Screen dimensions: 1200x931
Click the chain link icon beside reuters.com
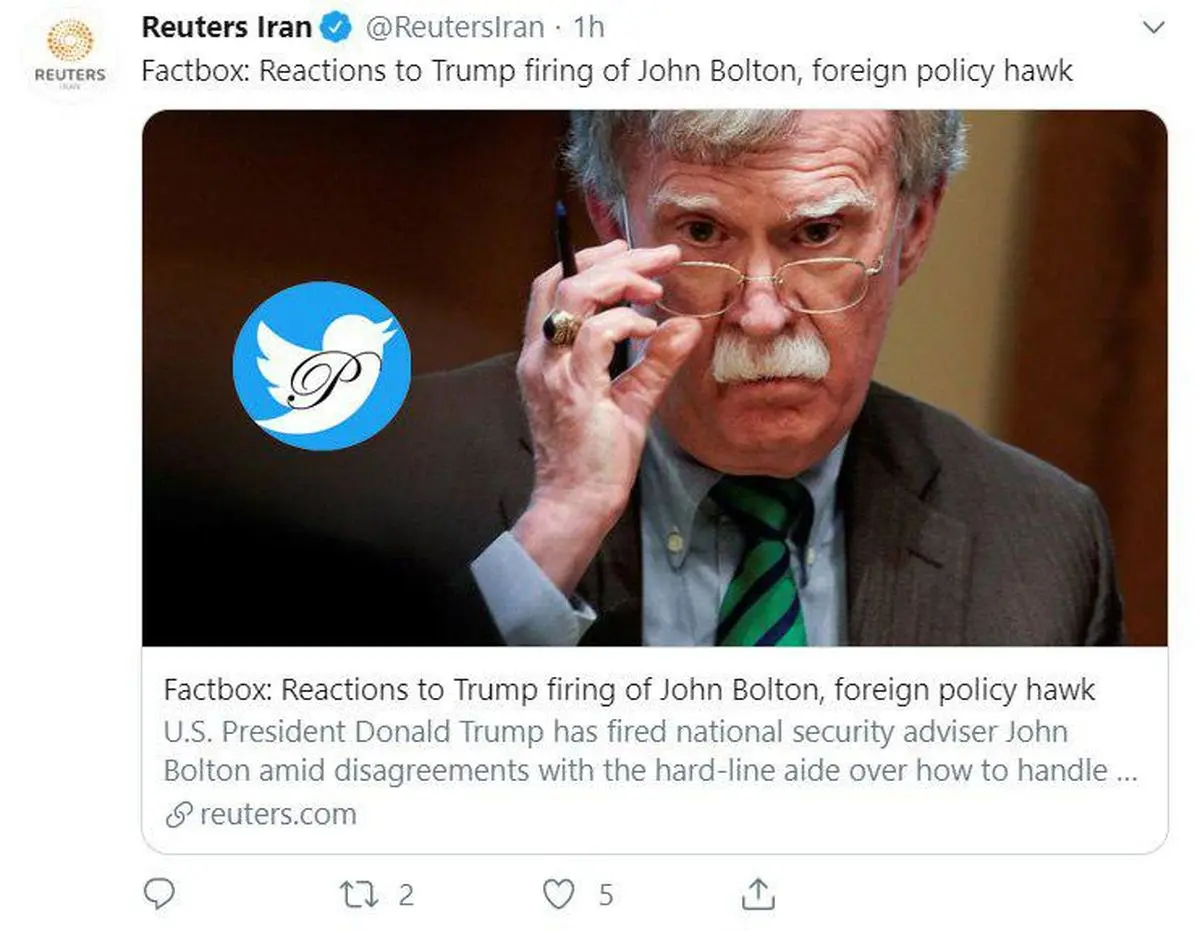(x=178, y=814)
